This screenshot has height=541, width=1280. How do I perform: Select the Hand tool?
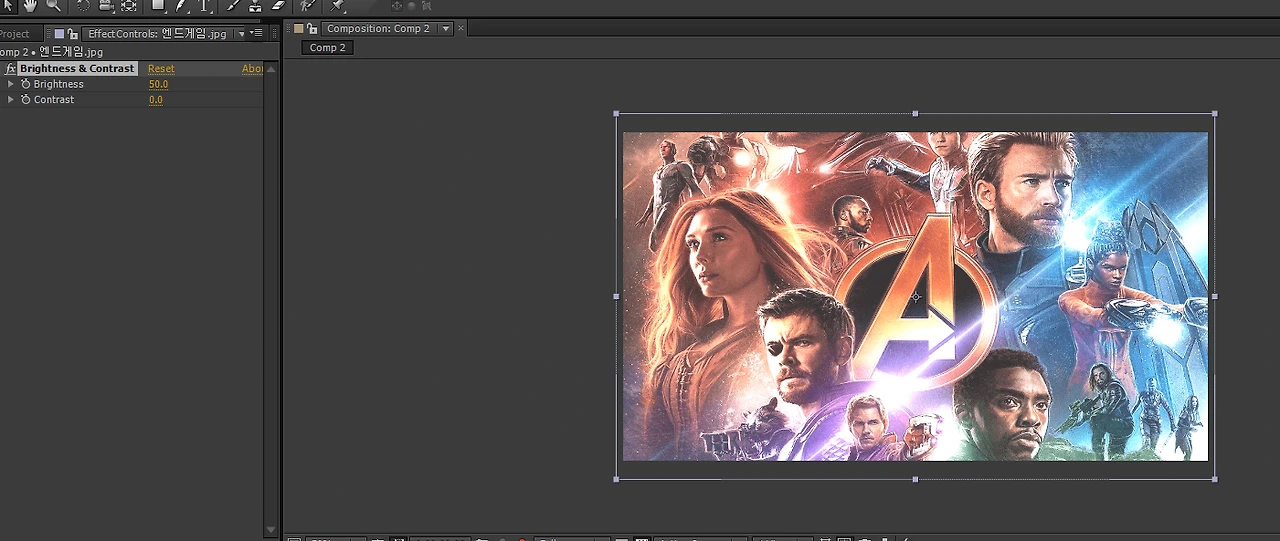point(30,5)
